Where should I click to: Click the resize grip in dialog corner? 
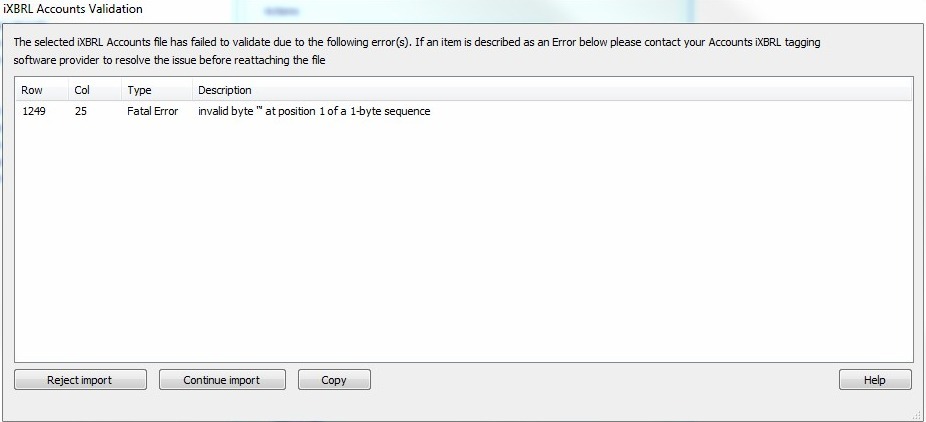pyautogui.click(x=917, y=414)
